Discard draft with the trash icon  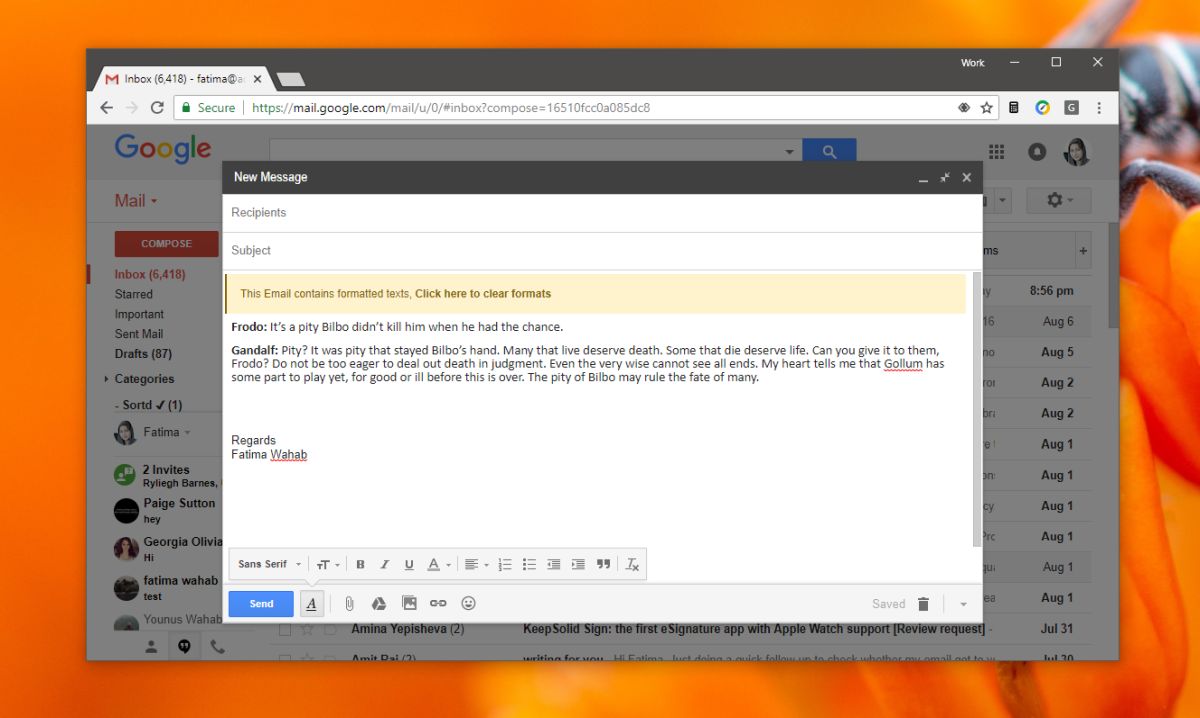923,604
